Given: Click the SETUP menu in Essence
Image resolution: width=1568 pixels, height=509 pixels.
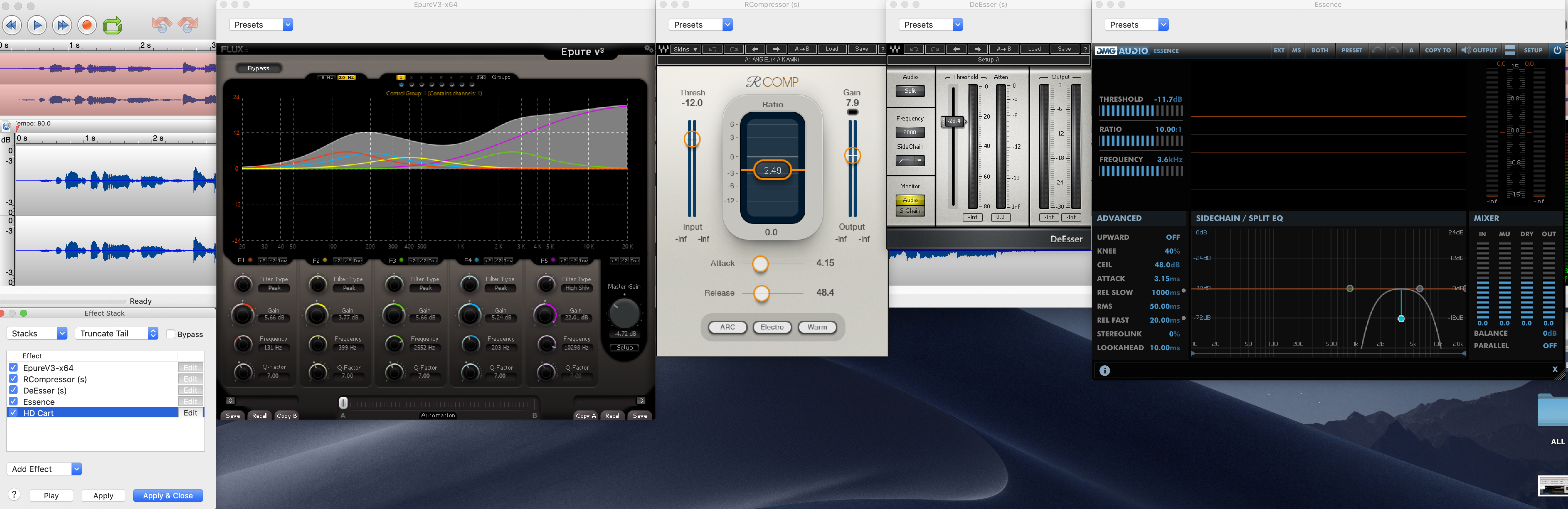Looking at the screenshot, I should click(1533, 51).
